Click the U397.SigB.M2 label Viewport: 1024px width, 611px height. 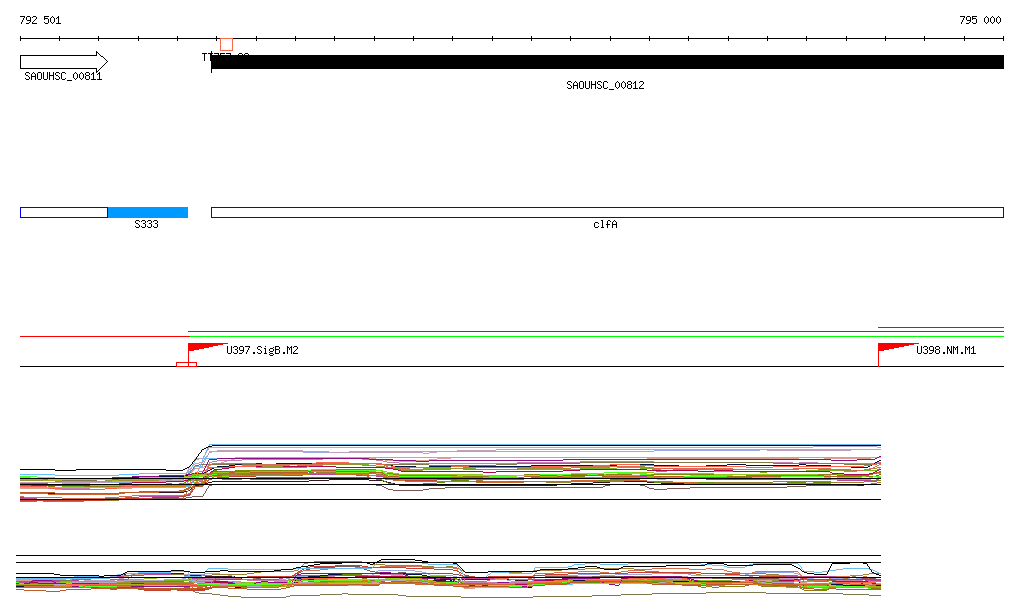click(x=263, y=351)
